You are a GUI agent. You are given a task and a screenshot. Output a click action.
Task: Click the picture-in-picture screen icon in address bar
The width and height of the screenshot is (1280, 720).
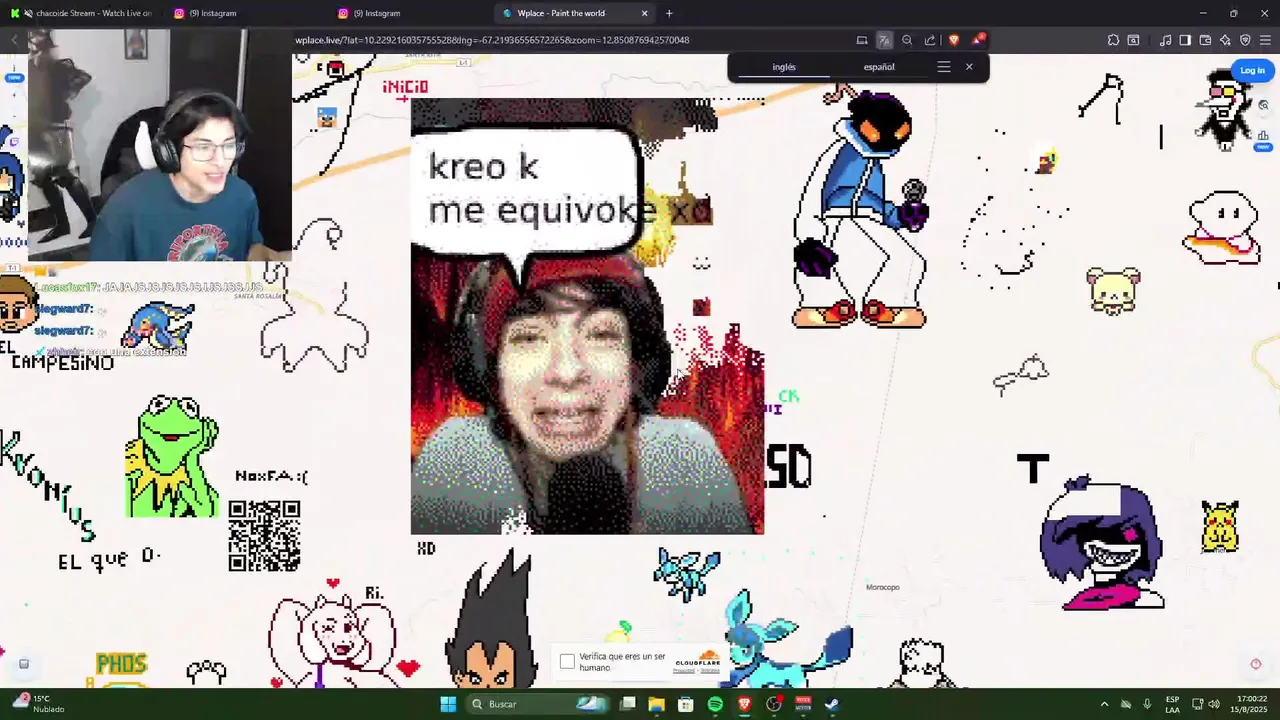[862, 40]
